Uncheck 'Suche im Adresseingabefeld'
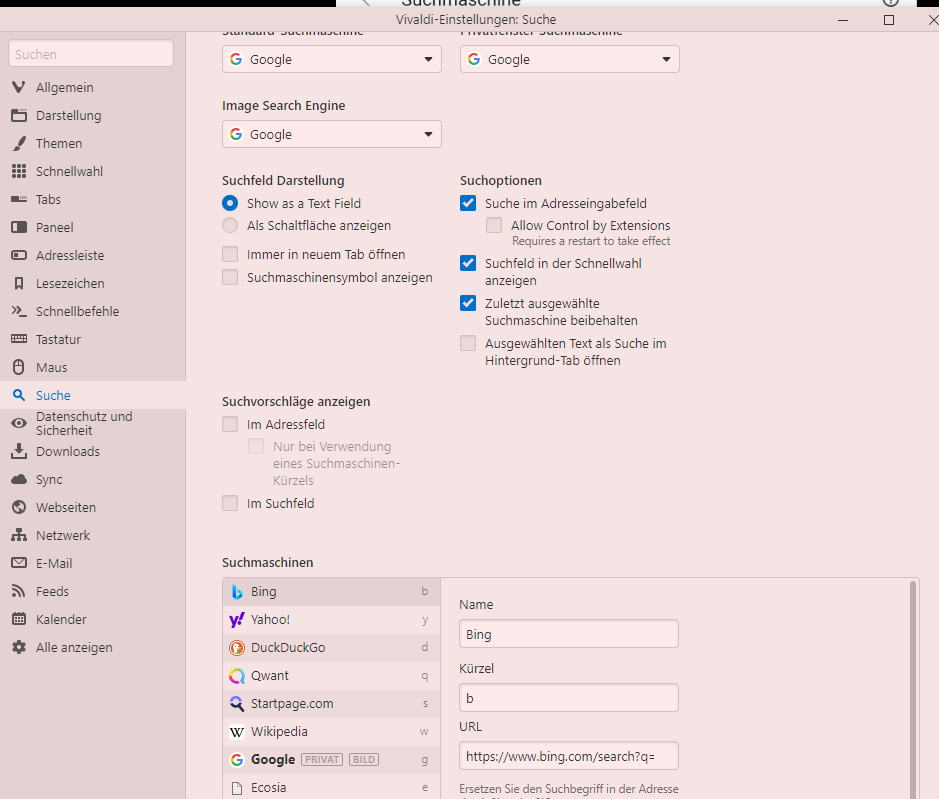This screenshot has width=939, height=799. point(468,203)
